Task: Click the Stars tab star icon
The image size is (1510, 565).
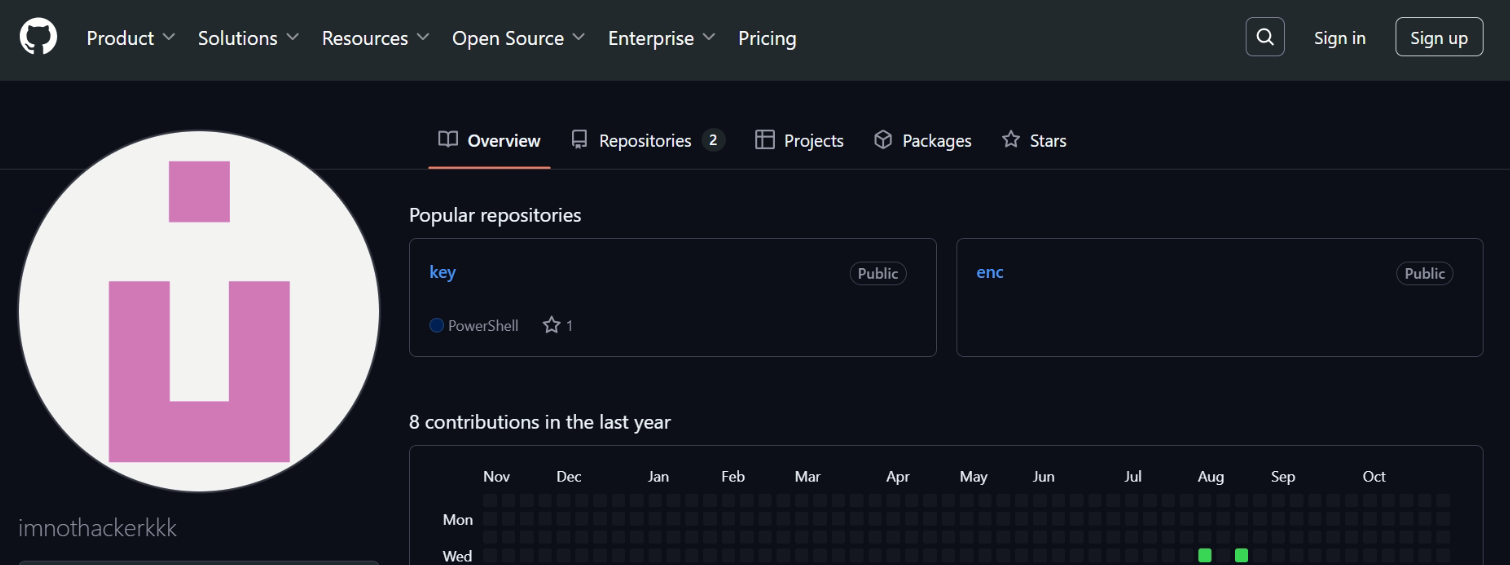Action: pyautogui.click(x=1011, y=140)
